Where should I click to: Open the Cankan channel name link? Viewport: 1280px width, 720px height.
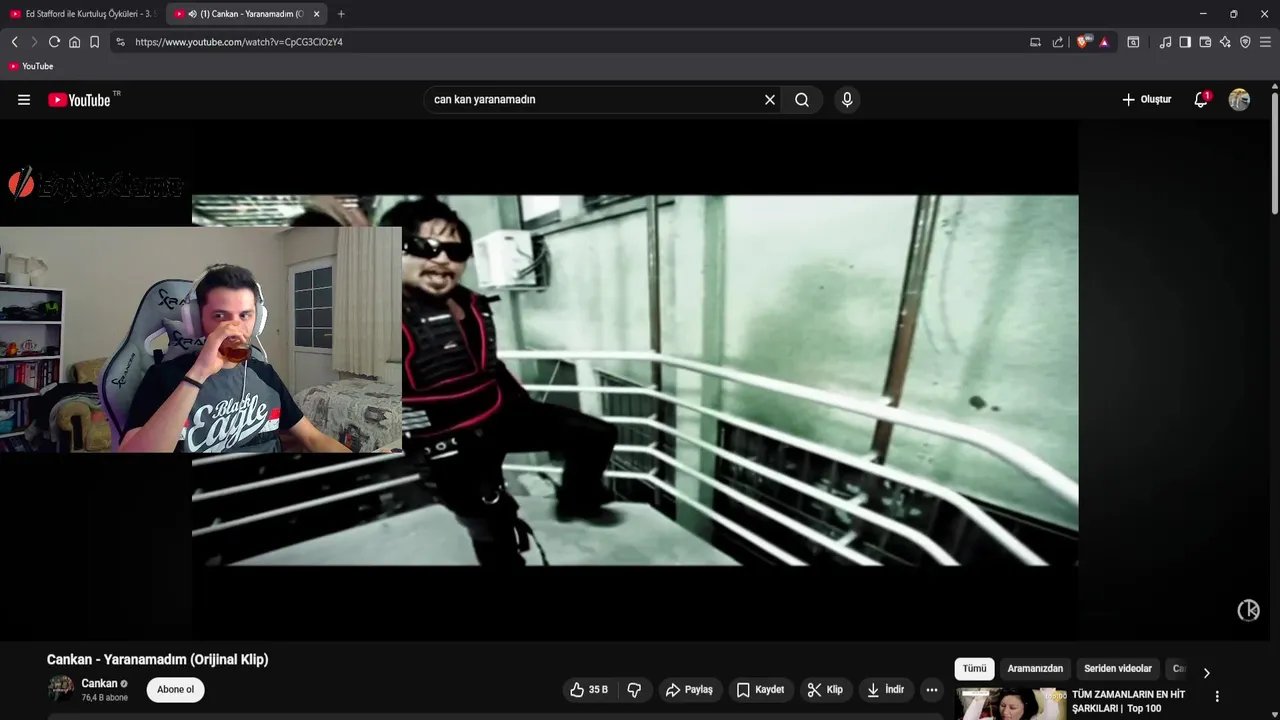(99, 683)
